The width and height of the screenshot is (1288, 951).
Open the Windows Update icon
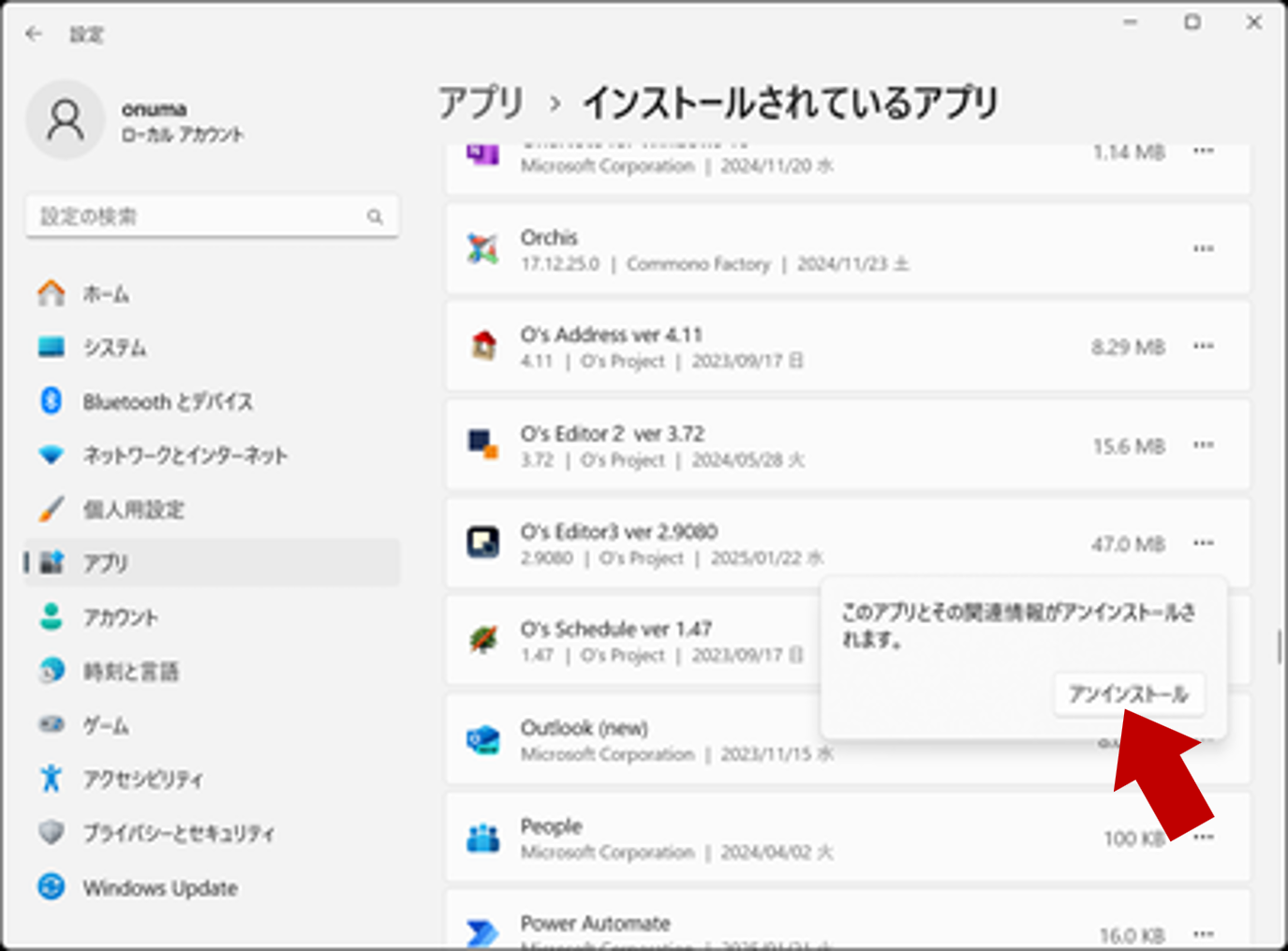pos(52,886)
